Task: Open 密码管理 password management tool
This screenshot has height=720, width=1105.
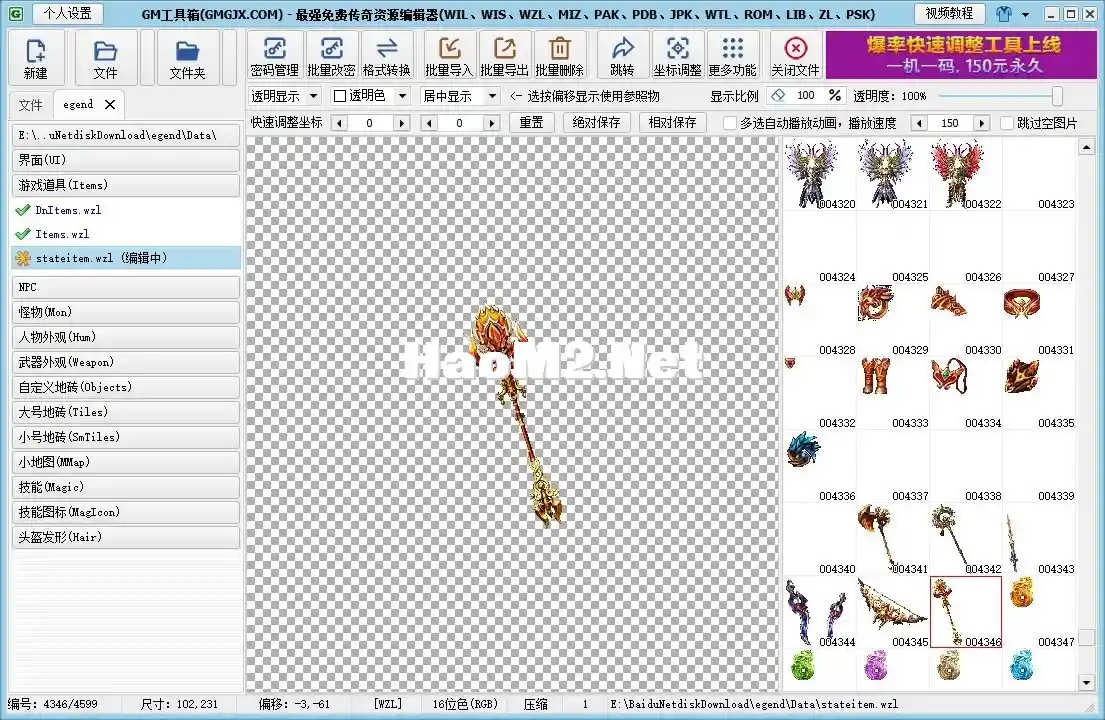Action: coord(275,56)
